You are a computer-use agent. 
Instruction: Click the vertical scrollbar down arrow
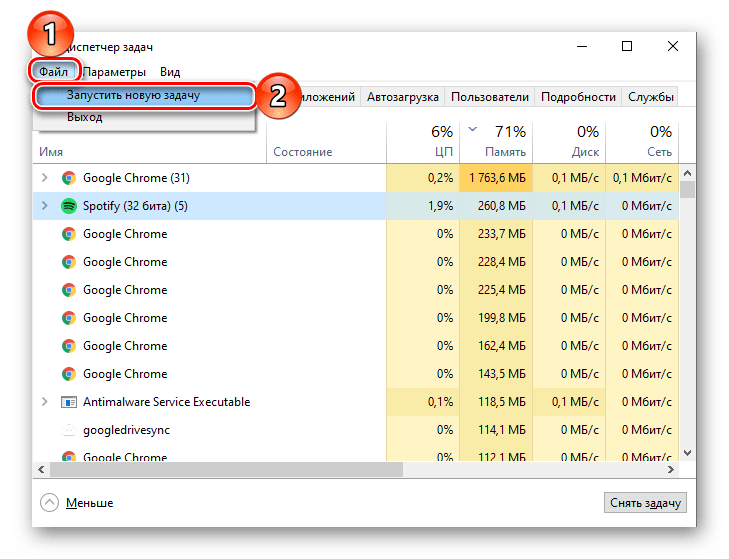point(688,453)
